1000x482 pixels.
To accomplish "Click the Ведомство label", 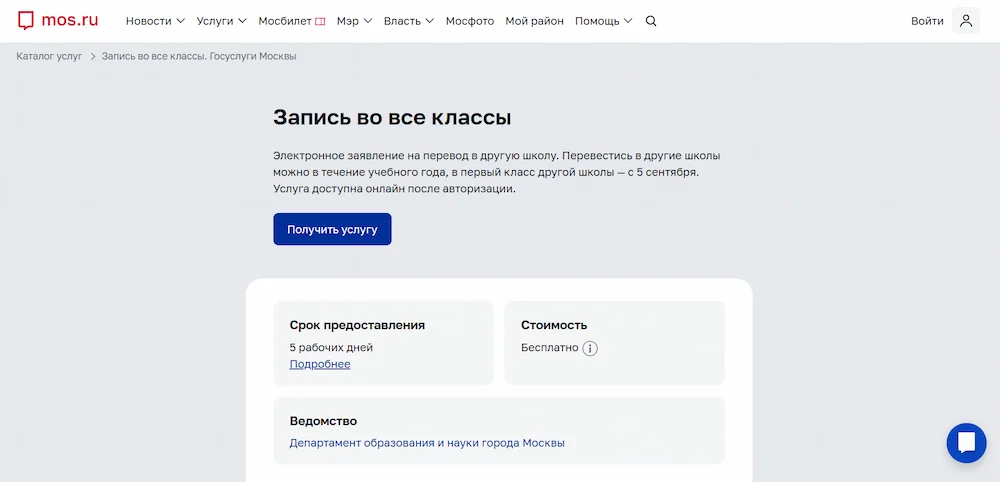I will (323, 421).
